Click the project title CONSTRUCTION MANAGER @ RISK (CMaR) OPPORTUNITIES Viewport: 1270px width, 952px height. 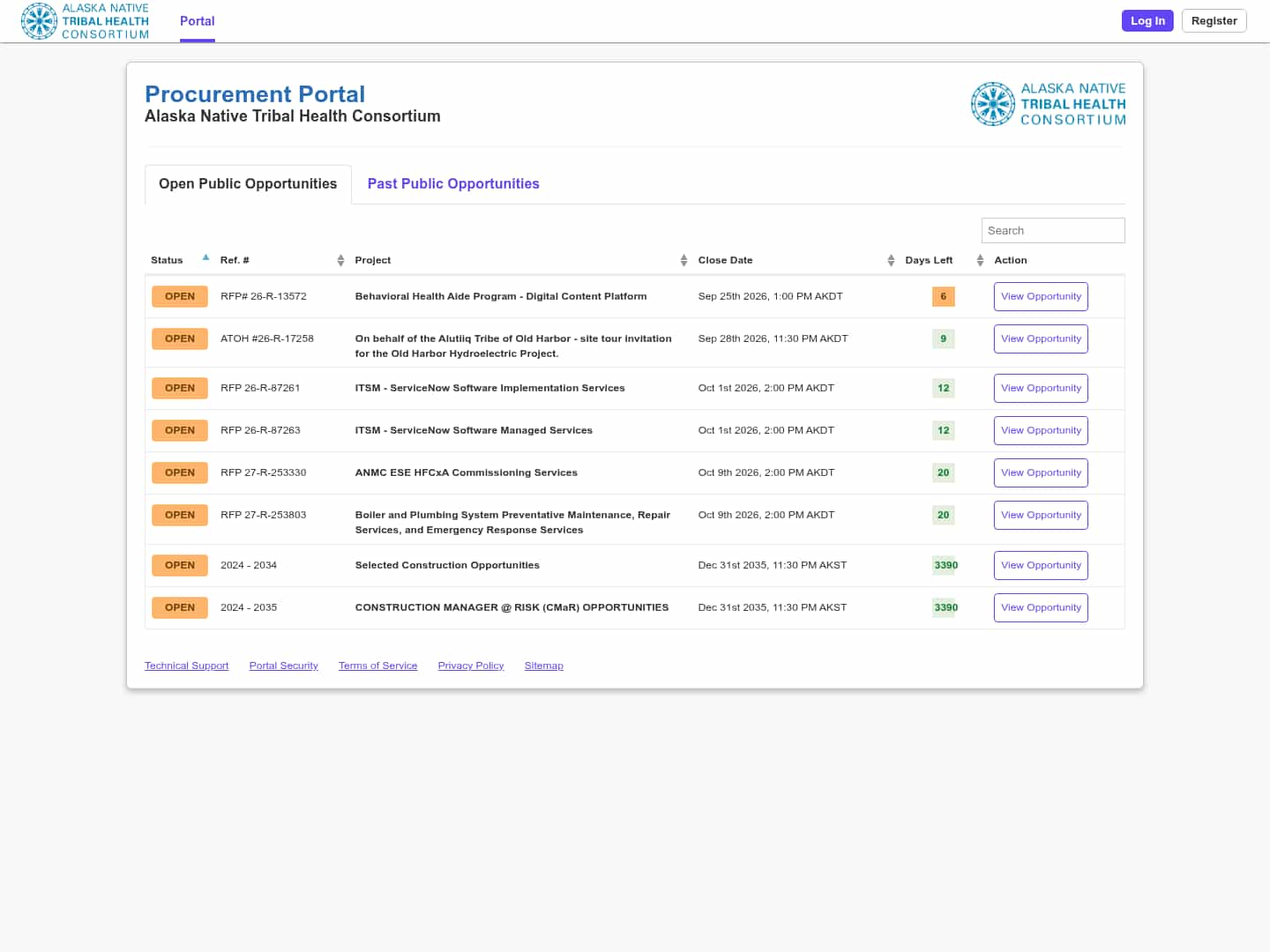pyautogui.click(x=512, y=607)
